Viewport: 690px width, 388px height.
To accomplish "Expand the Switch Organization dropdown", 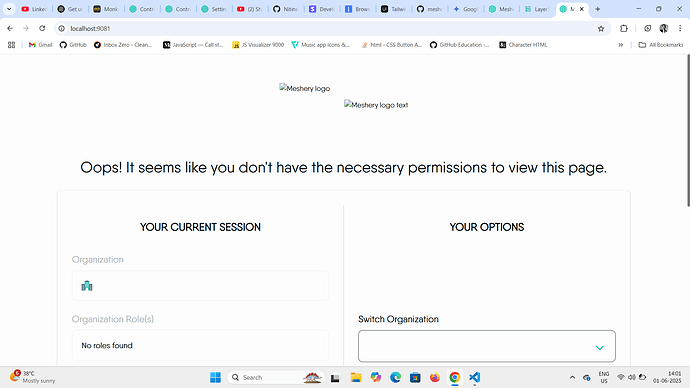I will (x=487, y=346).
